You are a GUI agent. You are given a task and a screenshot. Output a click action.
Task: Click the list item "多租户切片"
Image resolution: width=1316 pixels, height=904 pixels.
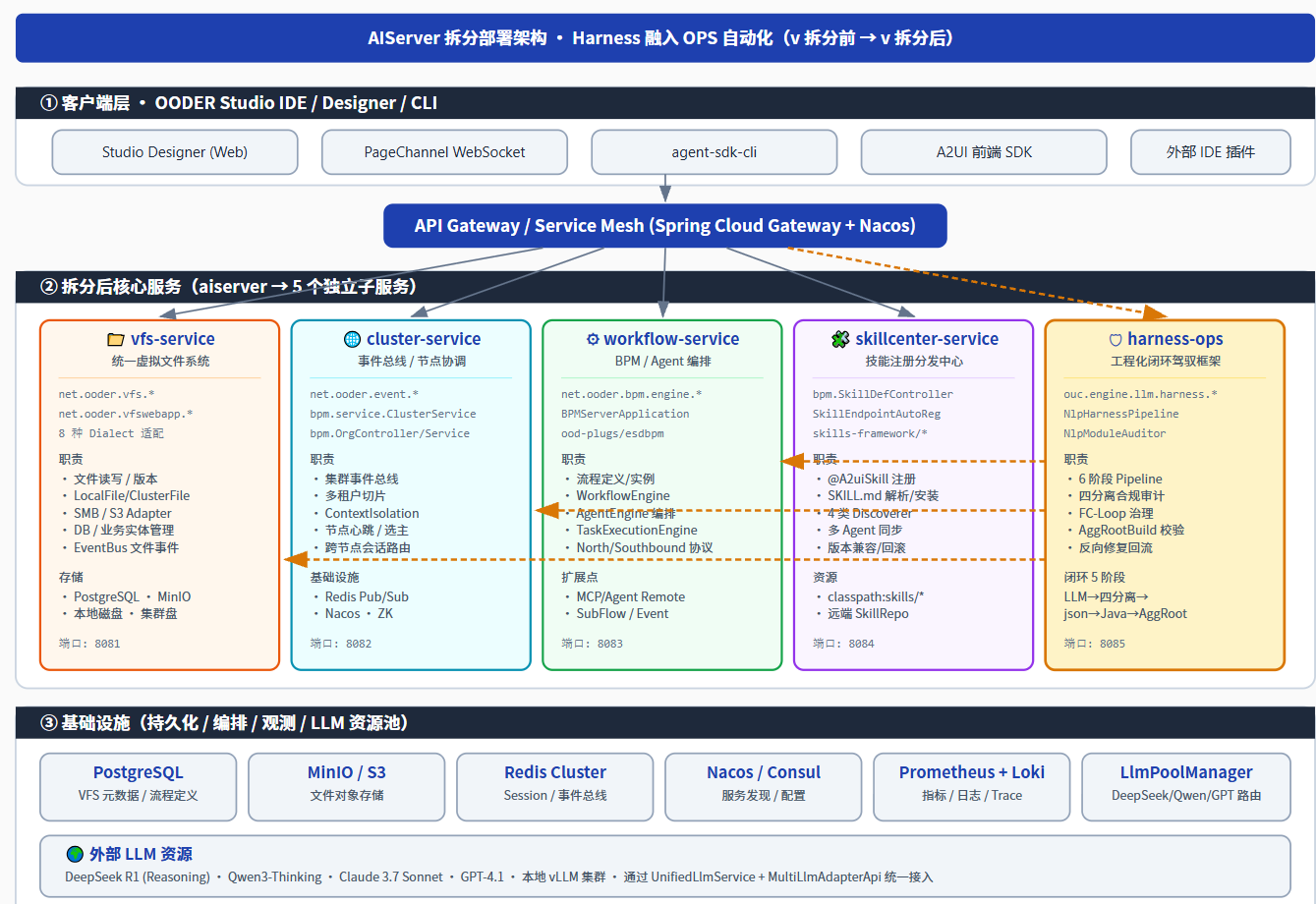click(x=355, y=496)
